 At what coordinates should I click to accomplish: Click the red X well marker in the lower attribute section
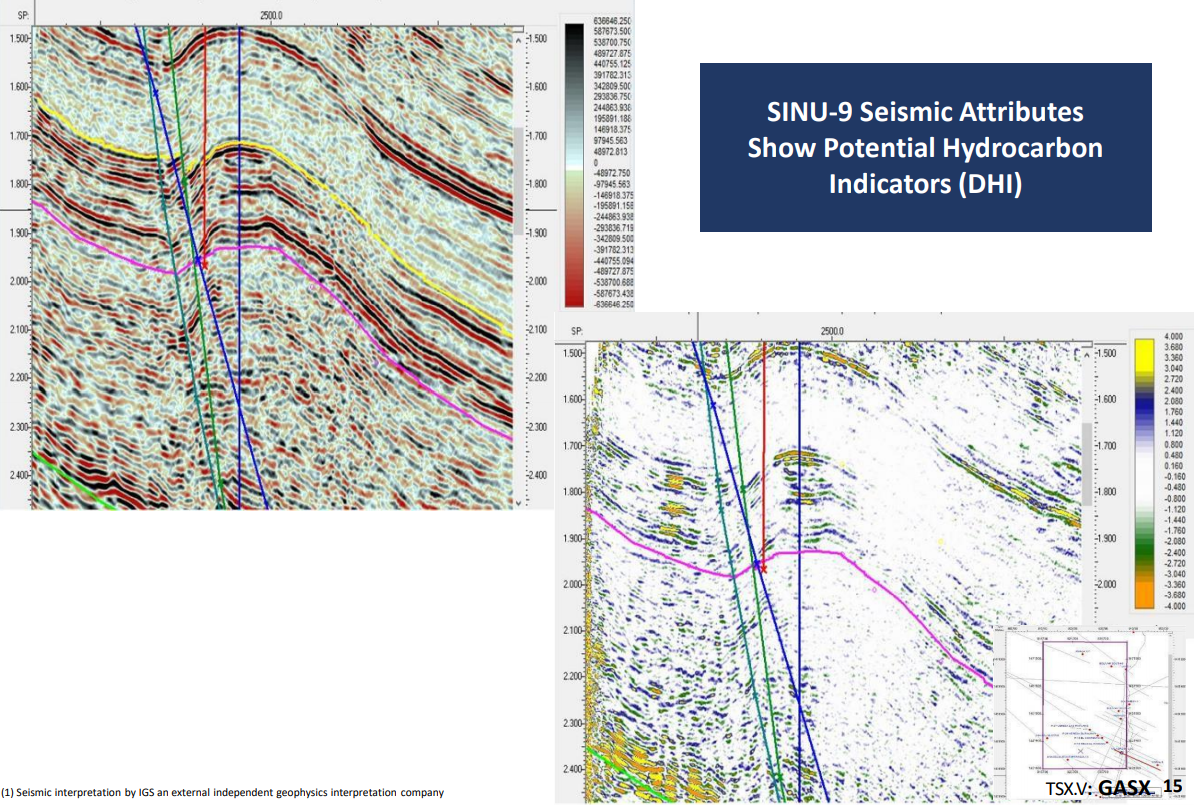point(762,567)
